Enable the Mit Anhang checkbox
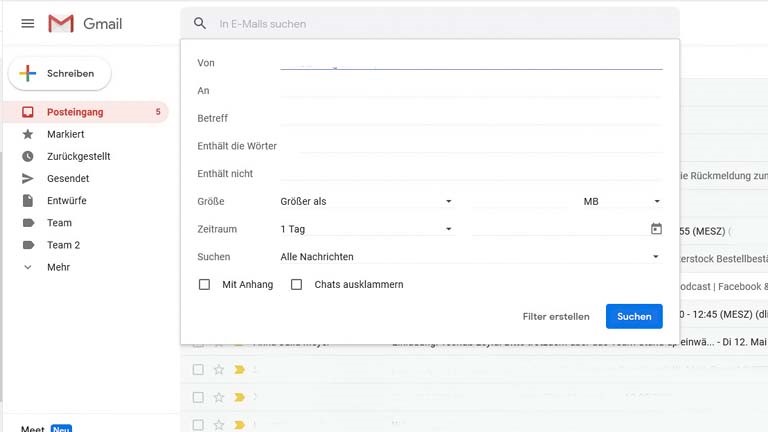 [x=205, y=285]
